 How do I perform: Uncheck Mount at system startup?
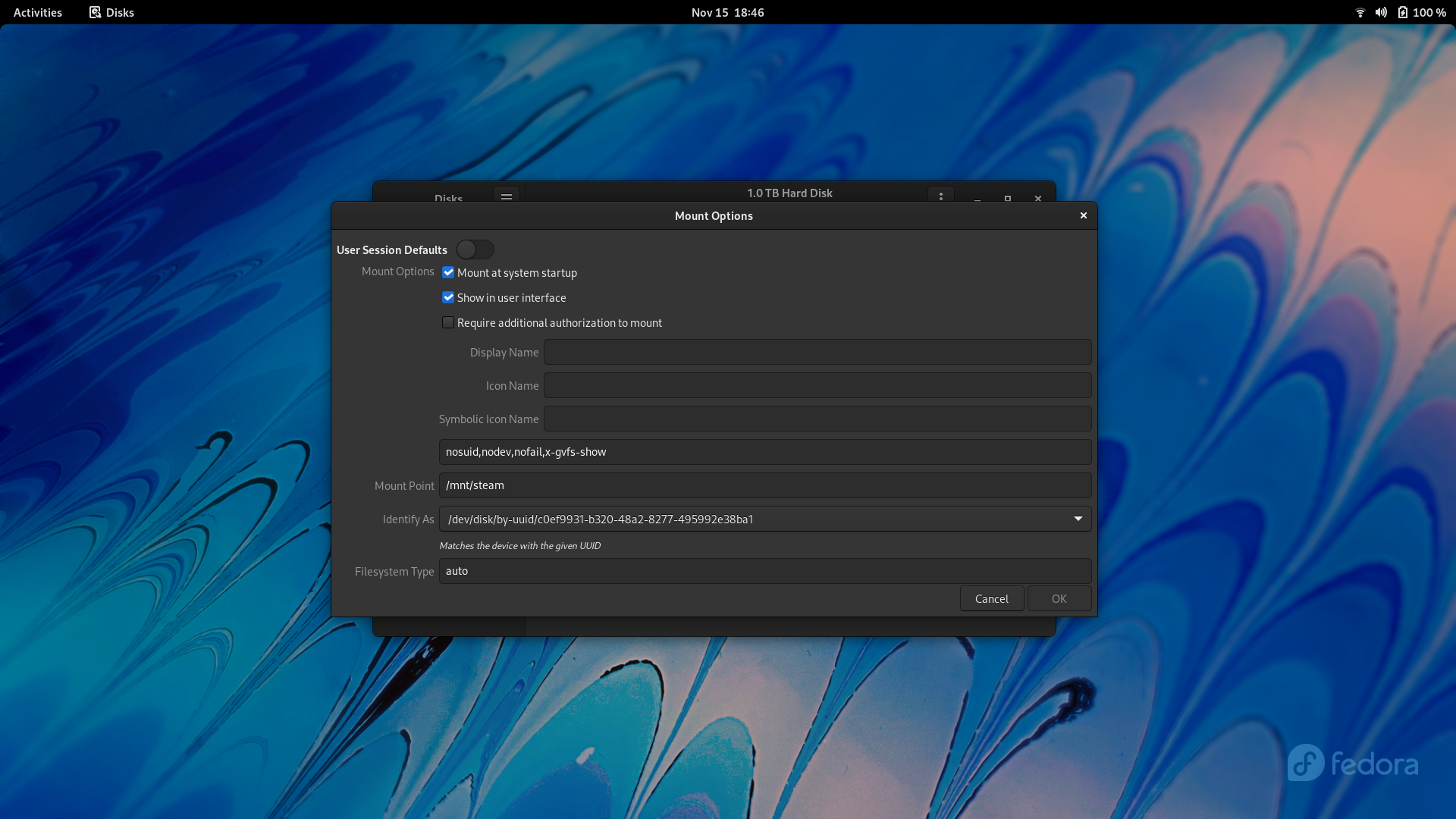[x=448, y=272]
